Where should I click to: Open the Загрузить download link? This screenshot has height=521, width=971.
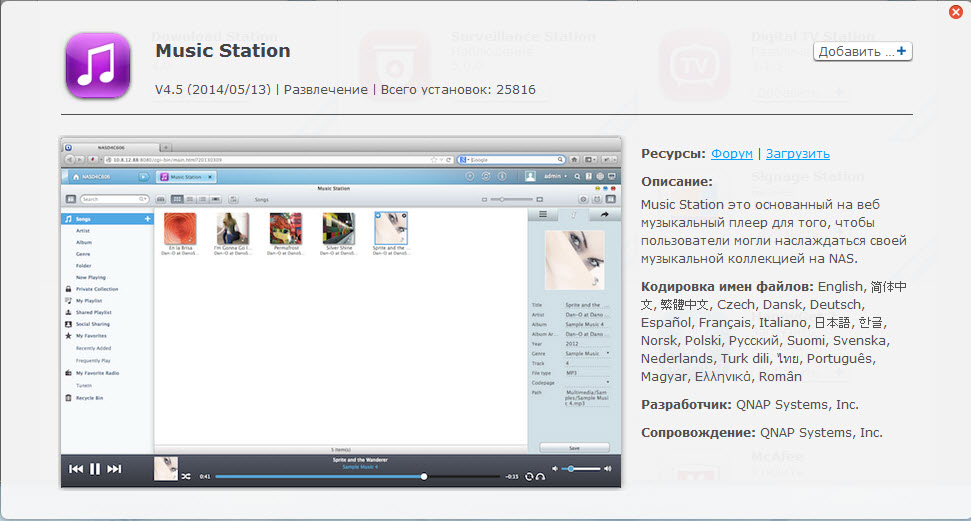pos(798,154)
